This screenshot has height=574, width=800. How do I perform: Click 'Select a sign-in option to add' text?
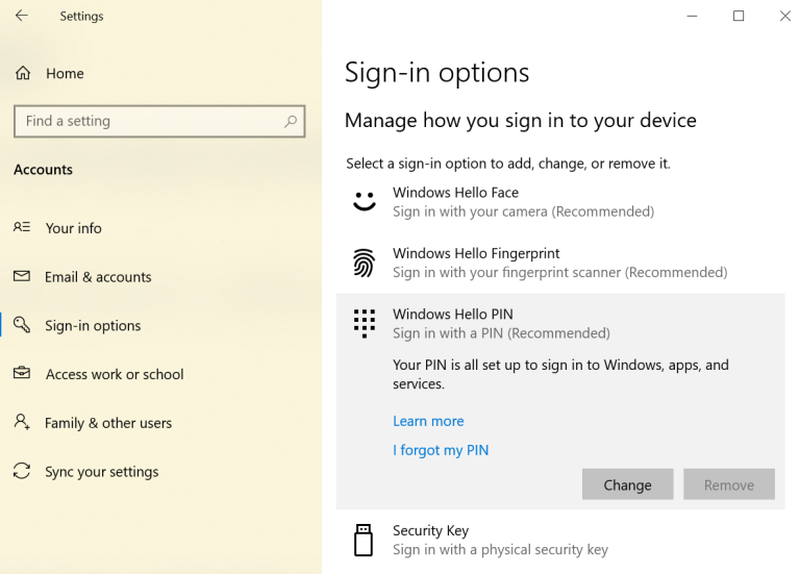coord(508,164)
